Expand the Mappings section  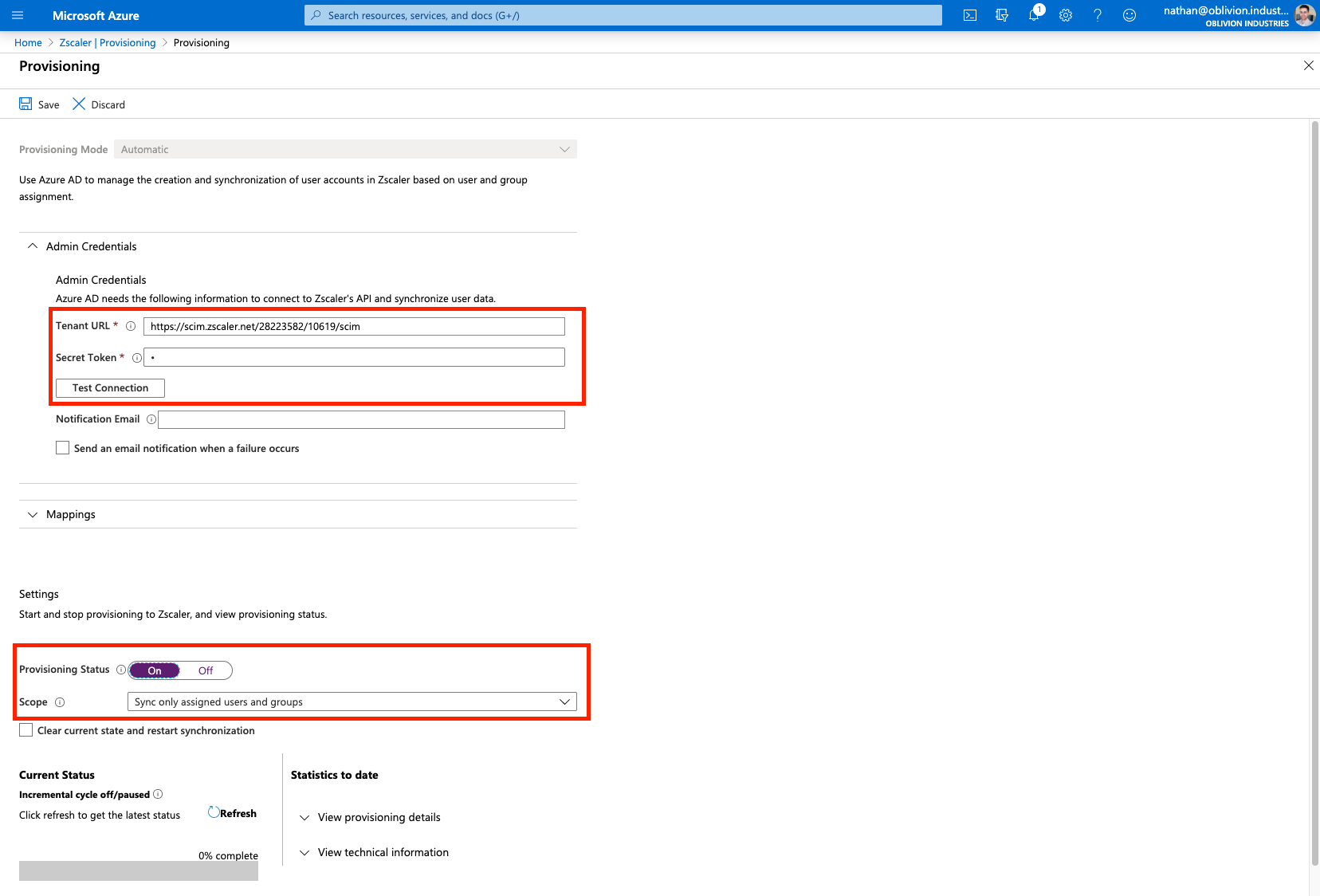point(70,514)
